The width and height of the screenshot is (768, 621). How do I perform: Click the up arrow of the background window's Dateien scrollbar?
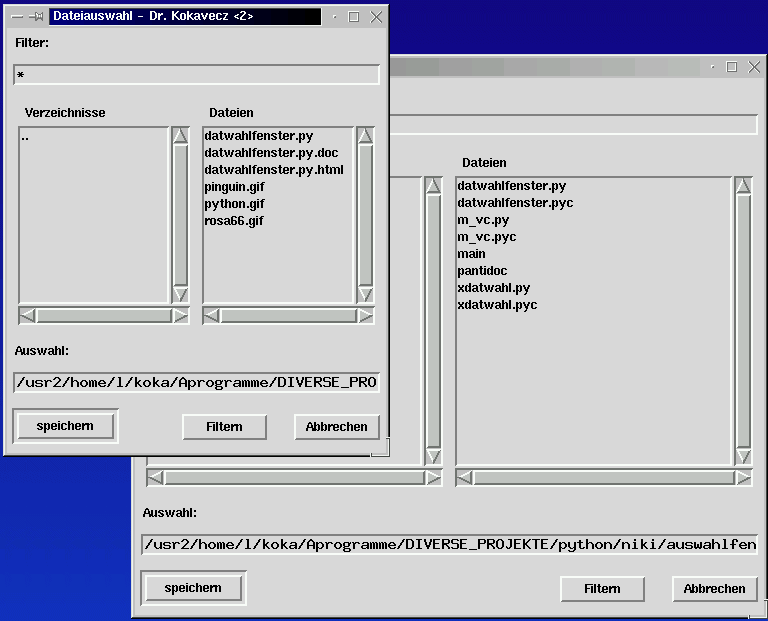[742, 186]
